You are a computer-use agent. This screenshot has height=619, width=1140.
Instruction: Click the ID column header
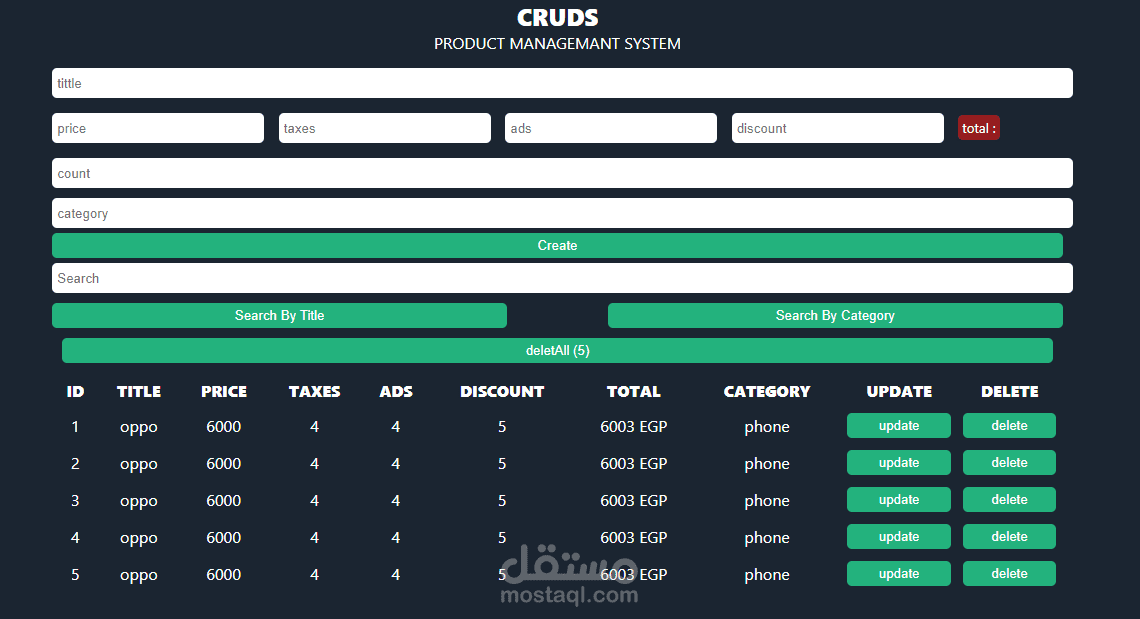pos(75,391)
